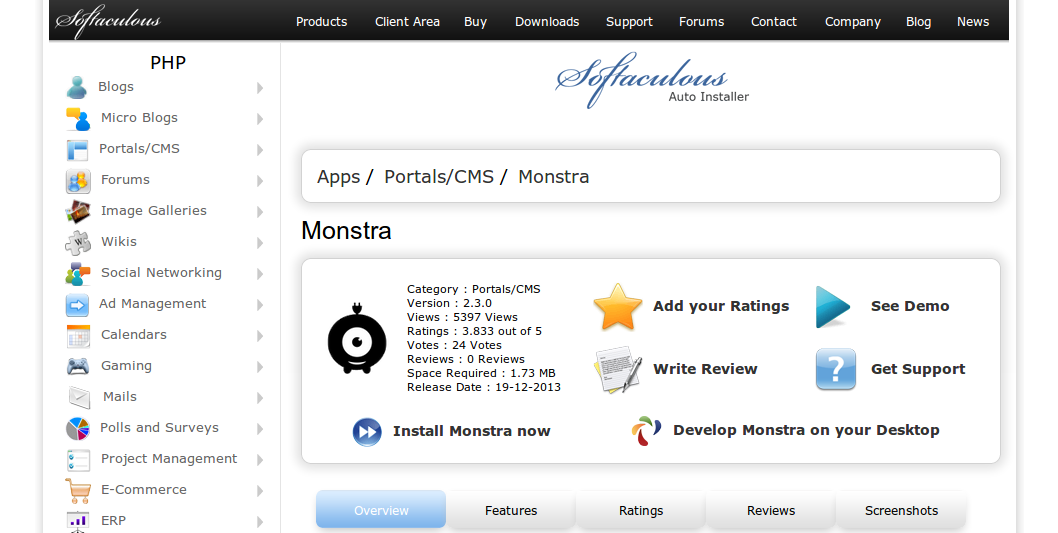Expand the Portals/CMS category arrow

click(260, 150)
